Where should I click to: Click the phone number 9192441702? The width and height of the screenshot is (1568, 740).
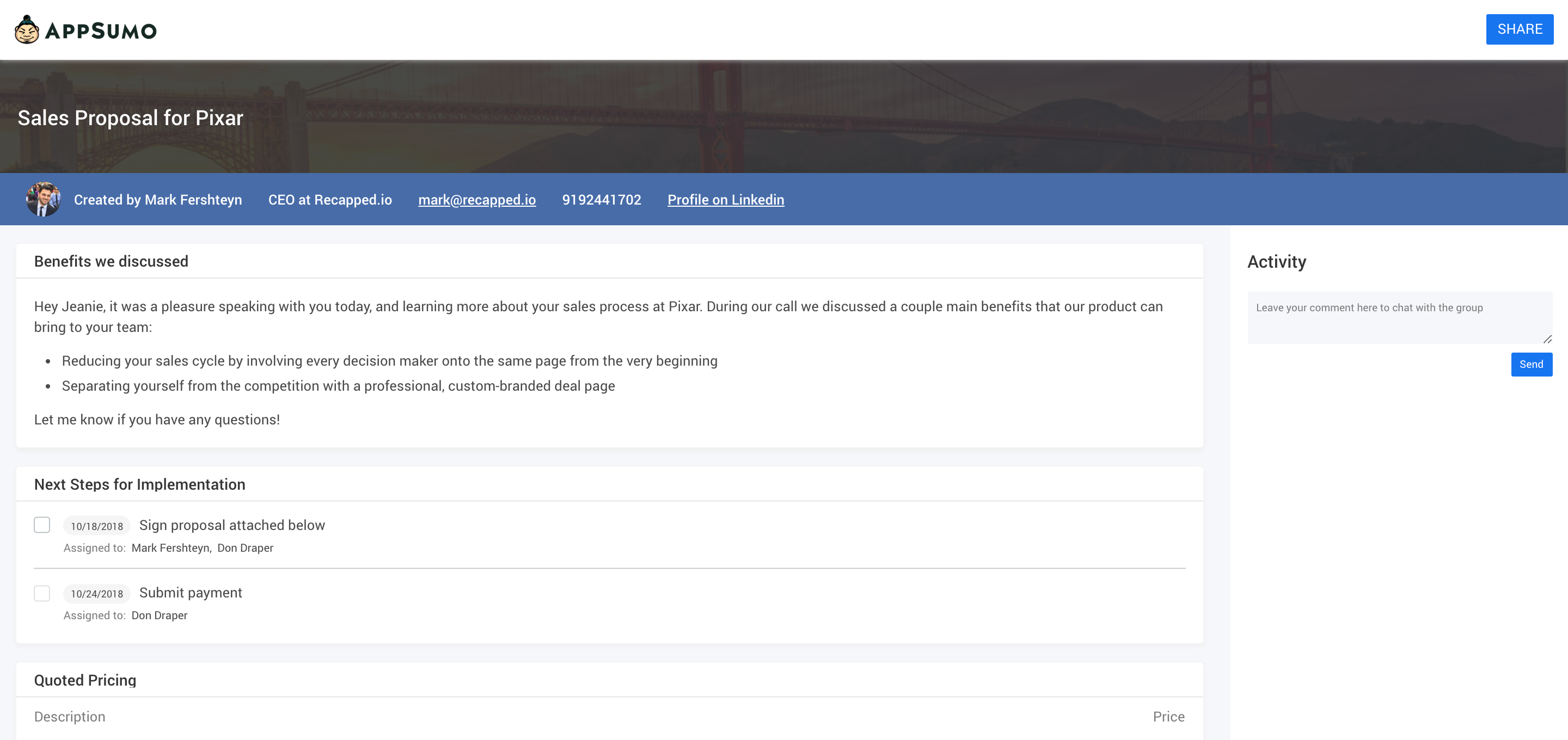602,200
